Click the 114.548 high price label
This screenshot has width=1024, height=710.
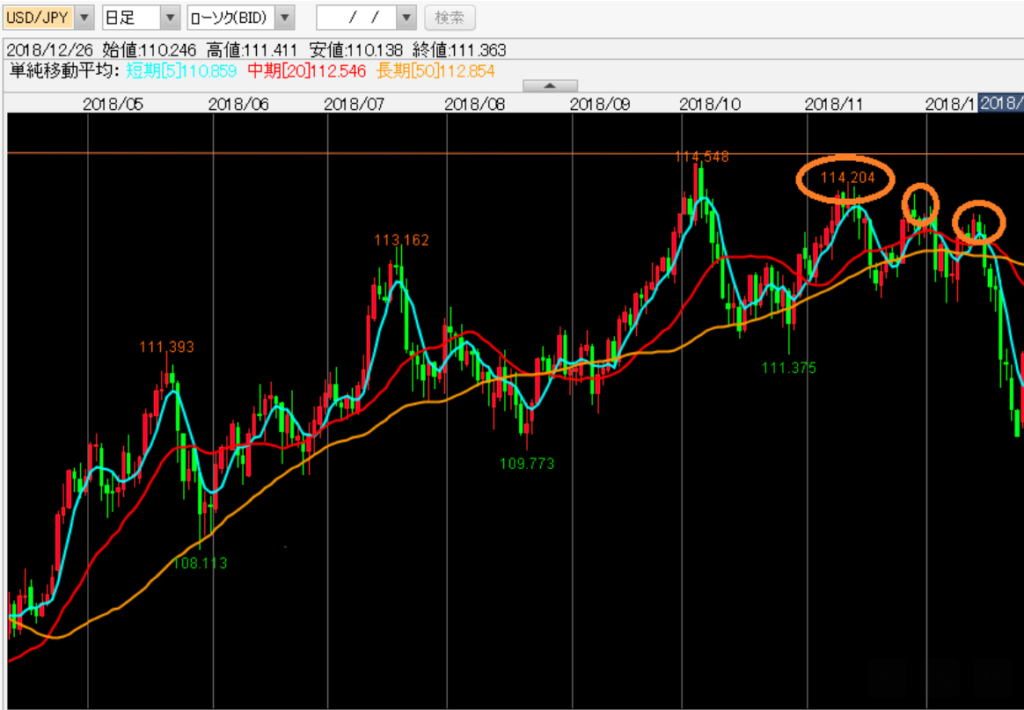[x=701, y=156]
